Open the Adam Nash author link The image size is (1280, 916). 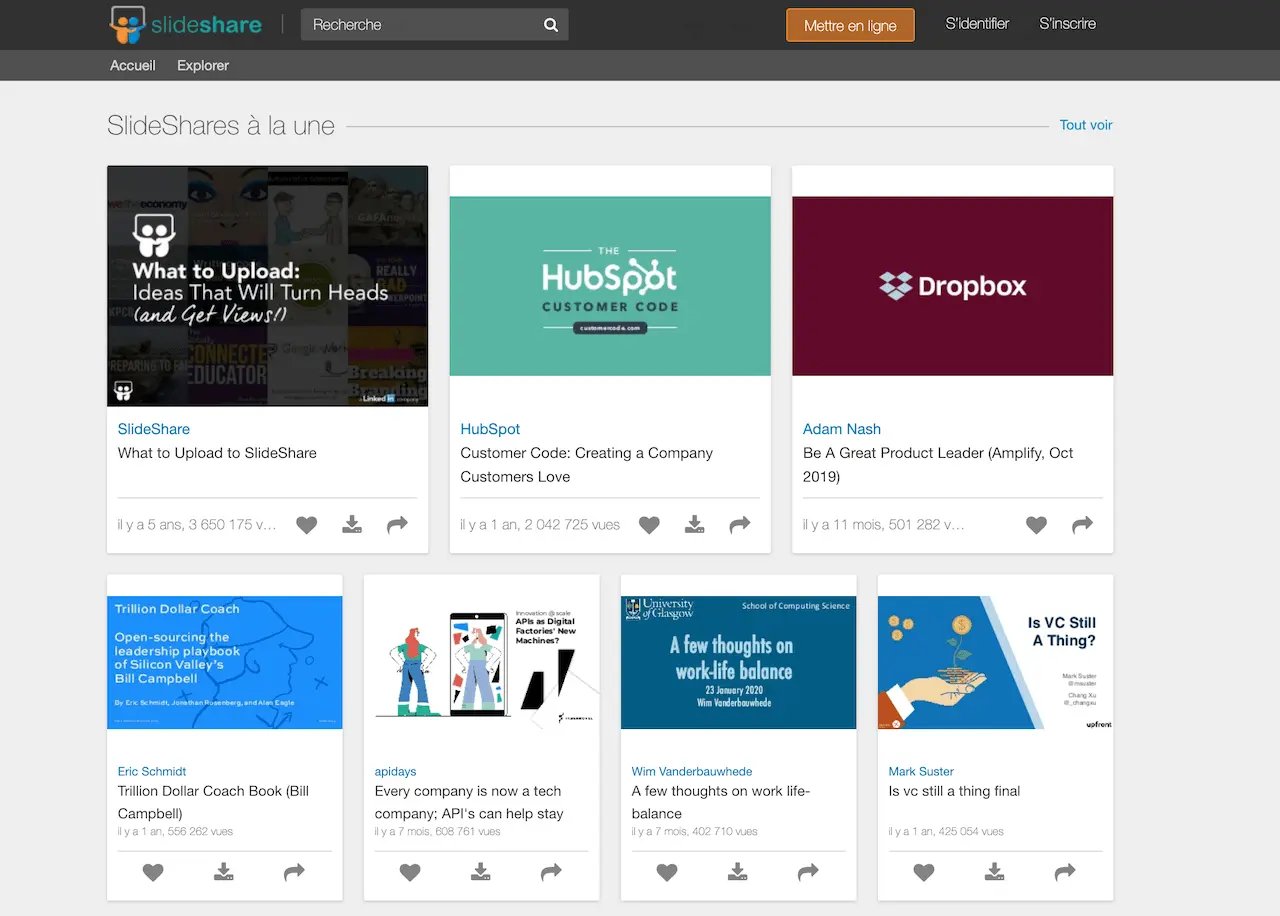tap(842, 429)
